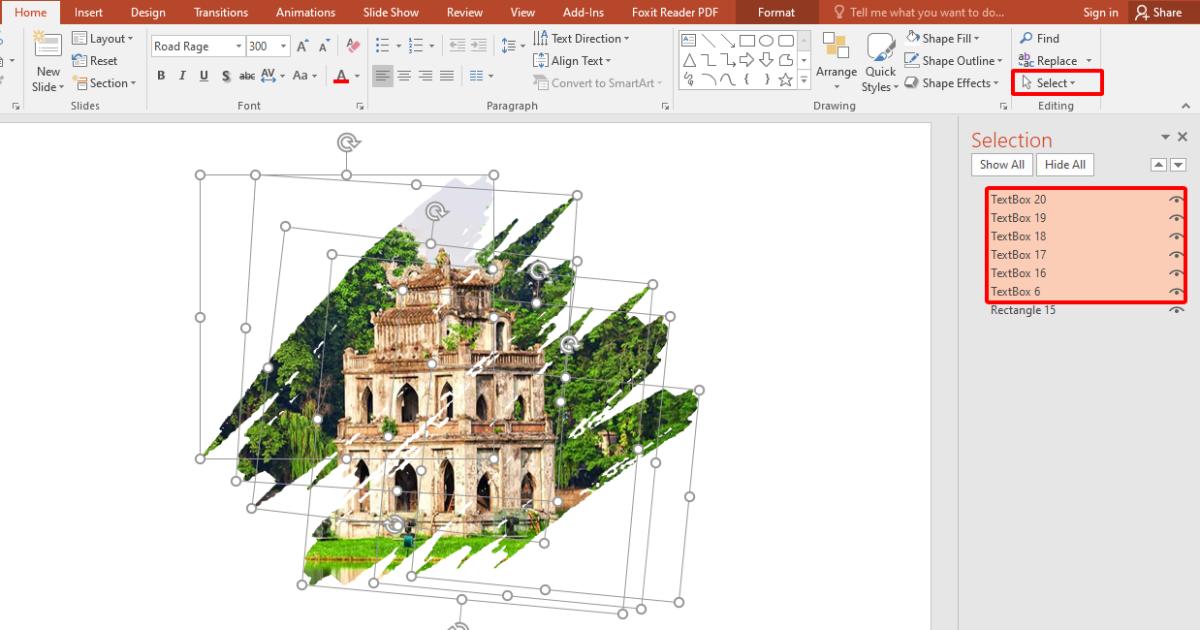Open the font size dropdown

click(x=283, y=46)
